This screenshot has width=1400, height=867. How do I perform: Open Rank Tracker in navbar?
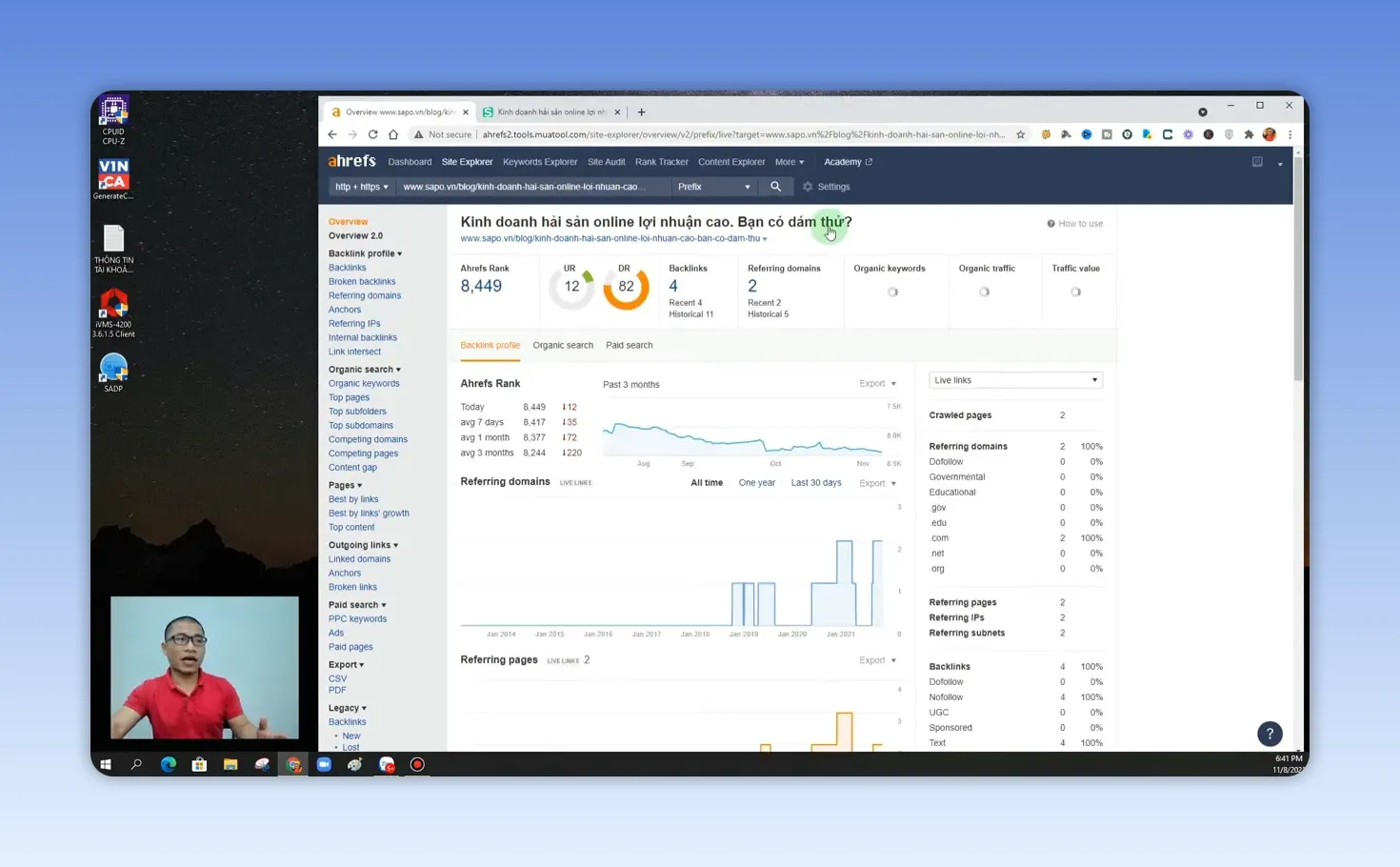[x=661, y=162]
